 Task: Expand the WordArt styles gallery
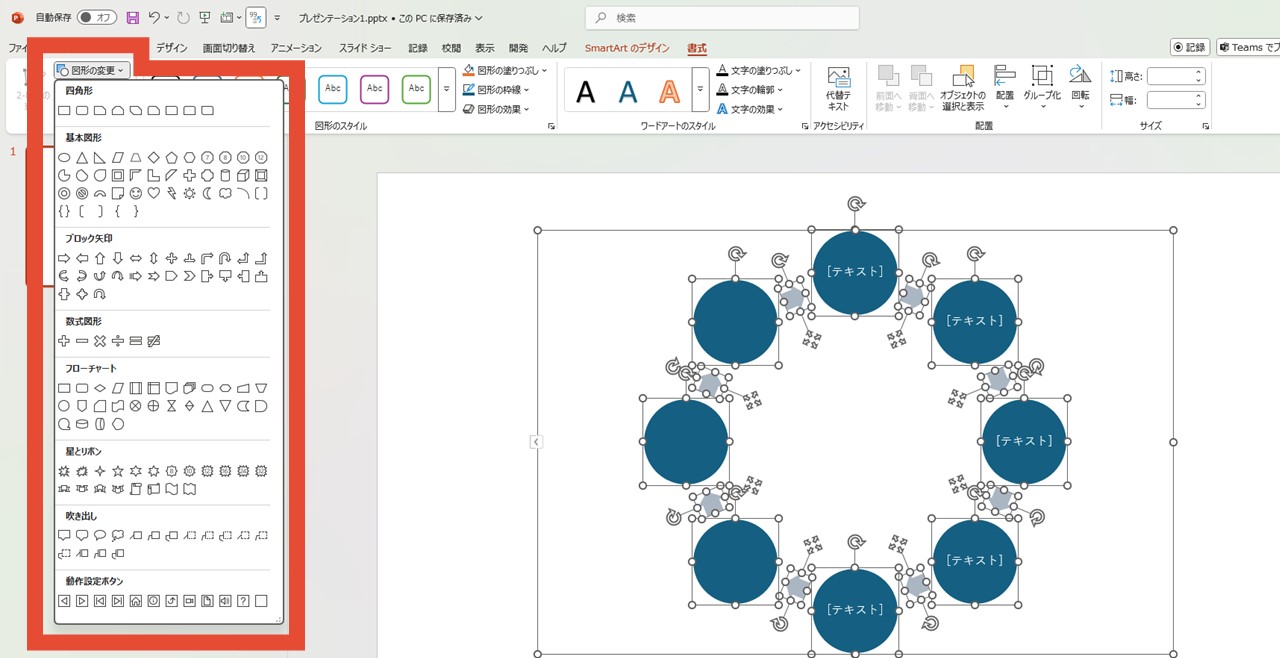pos(701,90)
